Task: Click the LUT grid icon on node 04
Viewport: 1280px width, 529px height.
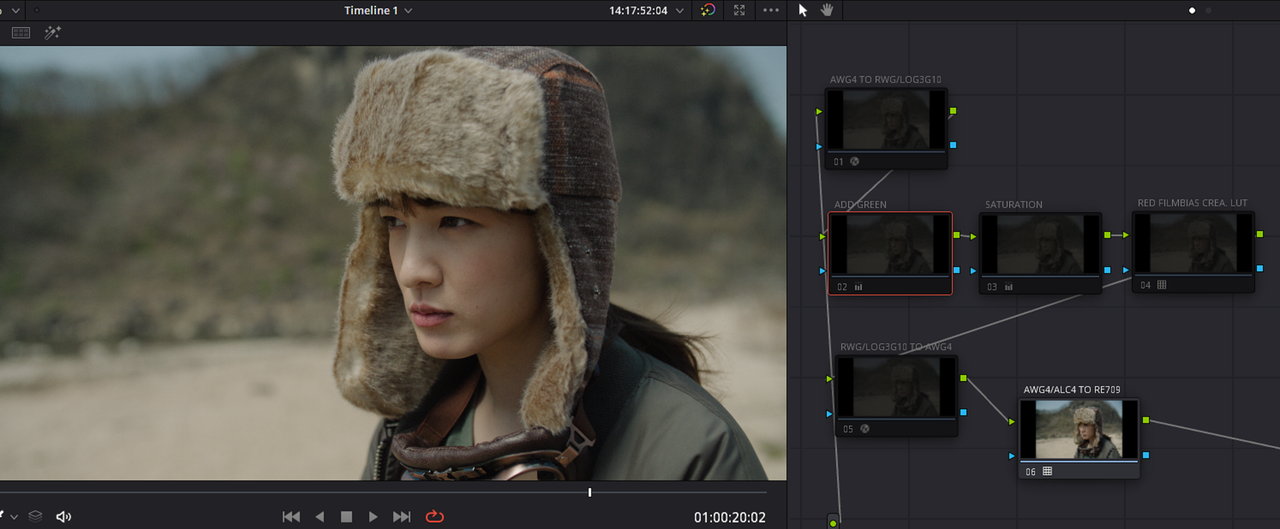Action: 1161,285
